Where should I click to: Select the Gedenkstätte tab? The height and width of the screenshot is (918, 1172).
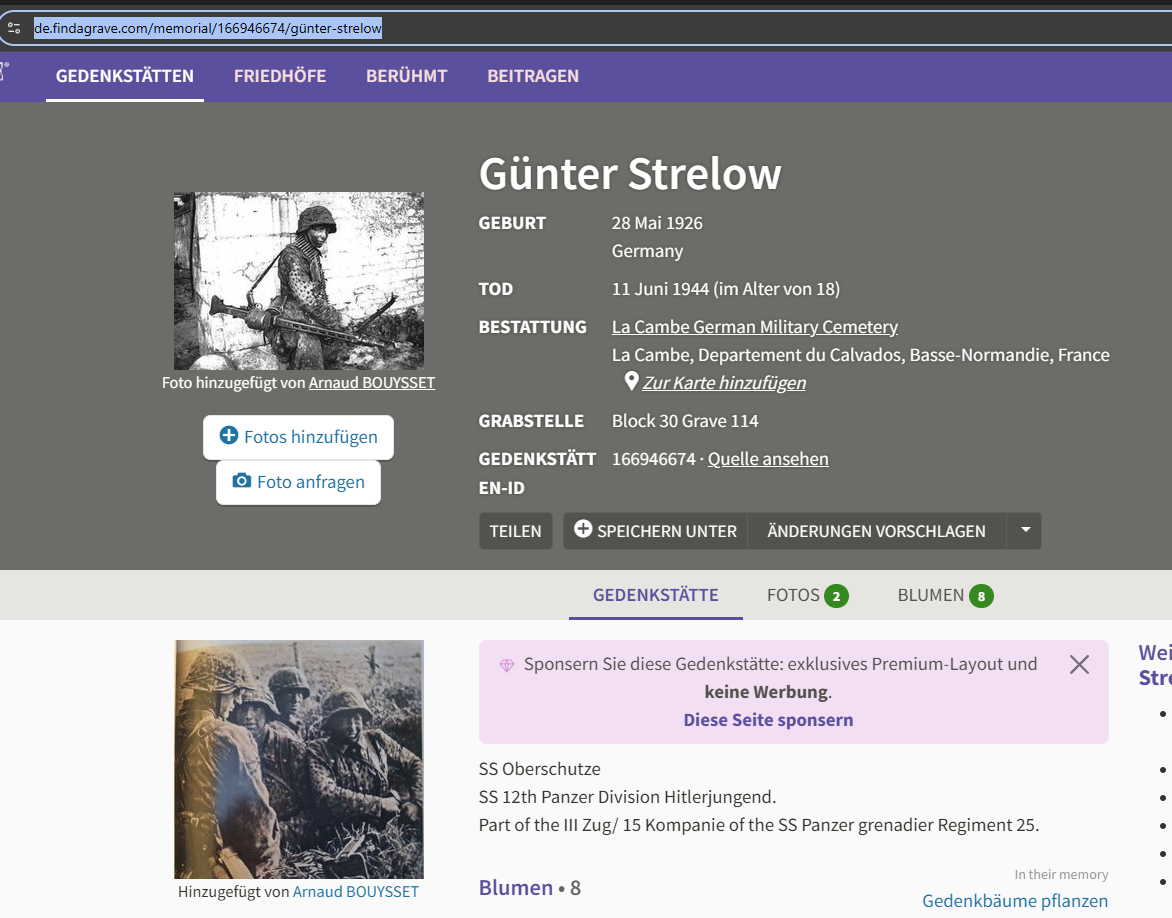tap(655, 596)
